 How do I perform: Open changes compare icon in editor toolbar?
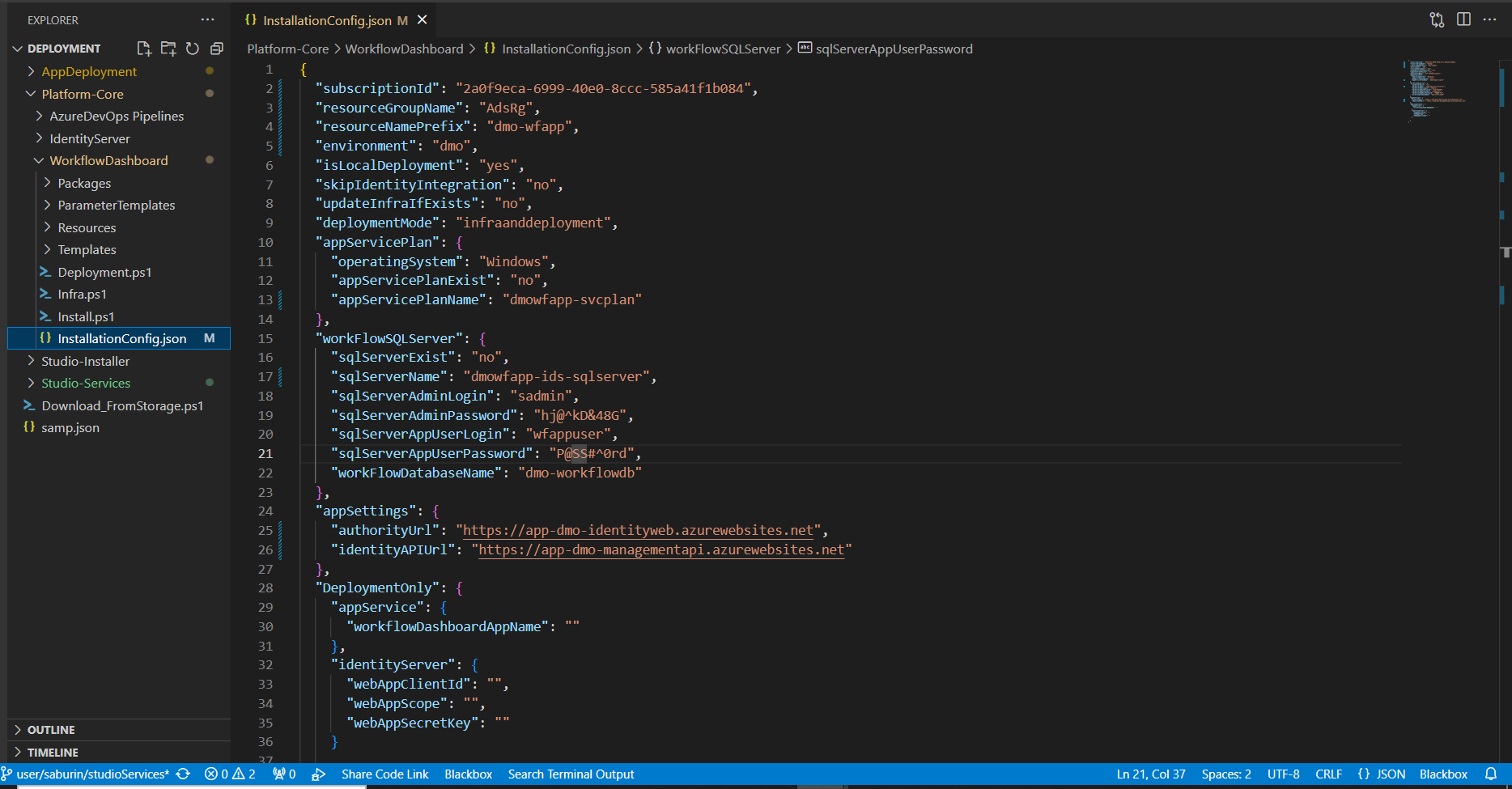click(x=1437, y=19)
